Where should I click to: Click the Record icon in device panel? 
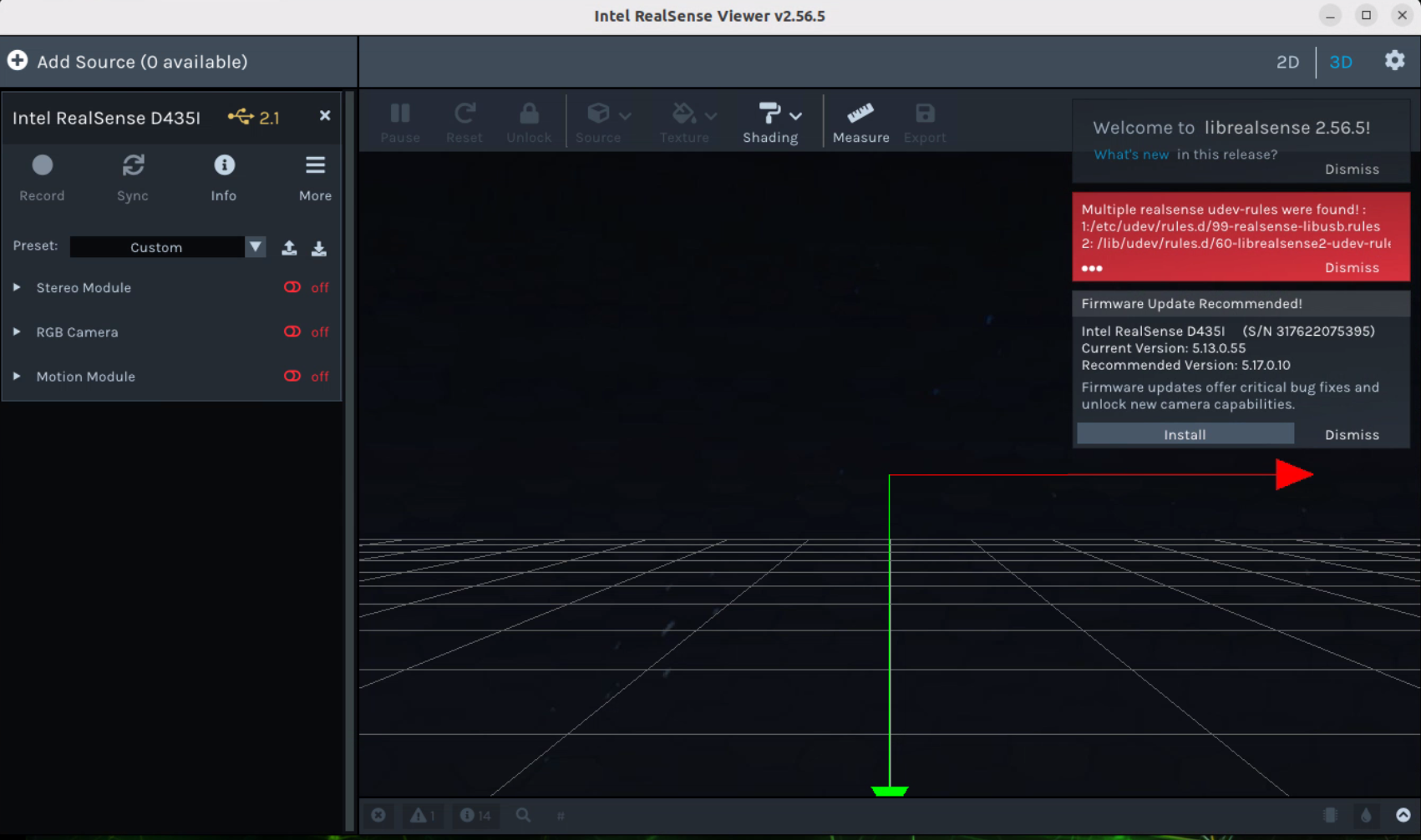(42, 166)
